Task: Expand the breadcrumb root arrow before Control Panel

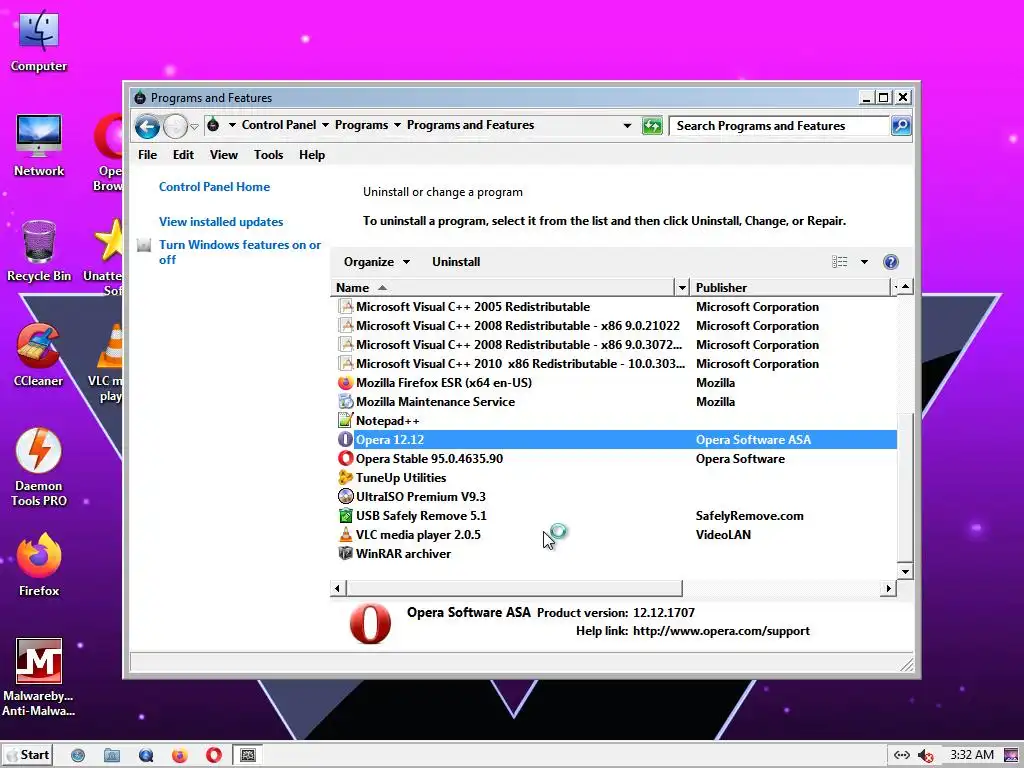Action: (x=232, y=125)
